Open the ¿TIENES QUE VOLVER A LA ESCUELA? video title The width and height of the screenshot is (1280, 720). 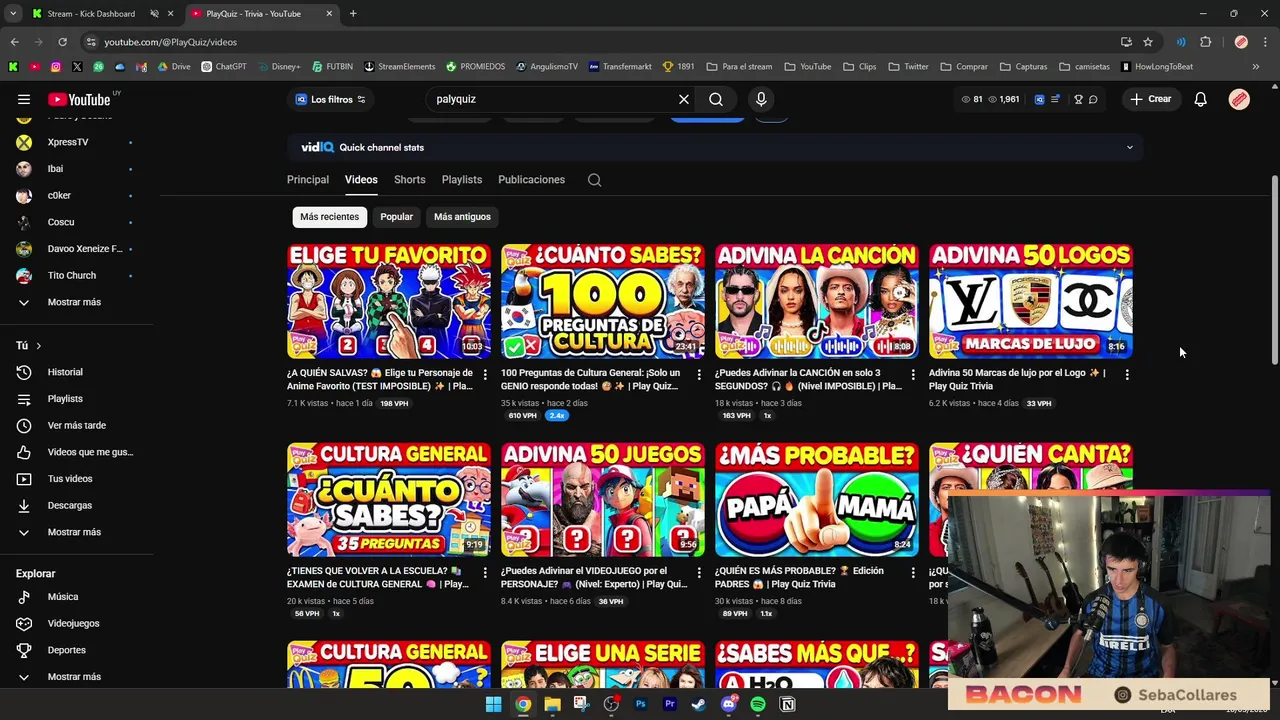coord(378,577)
